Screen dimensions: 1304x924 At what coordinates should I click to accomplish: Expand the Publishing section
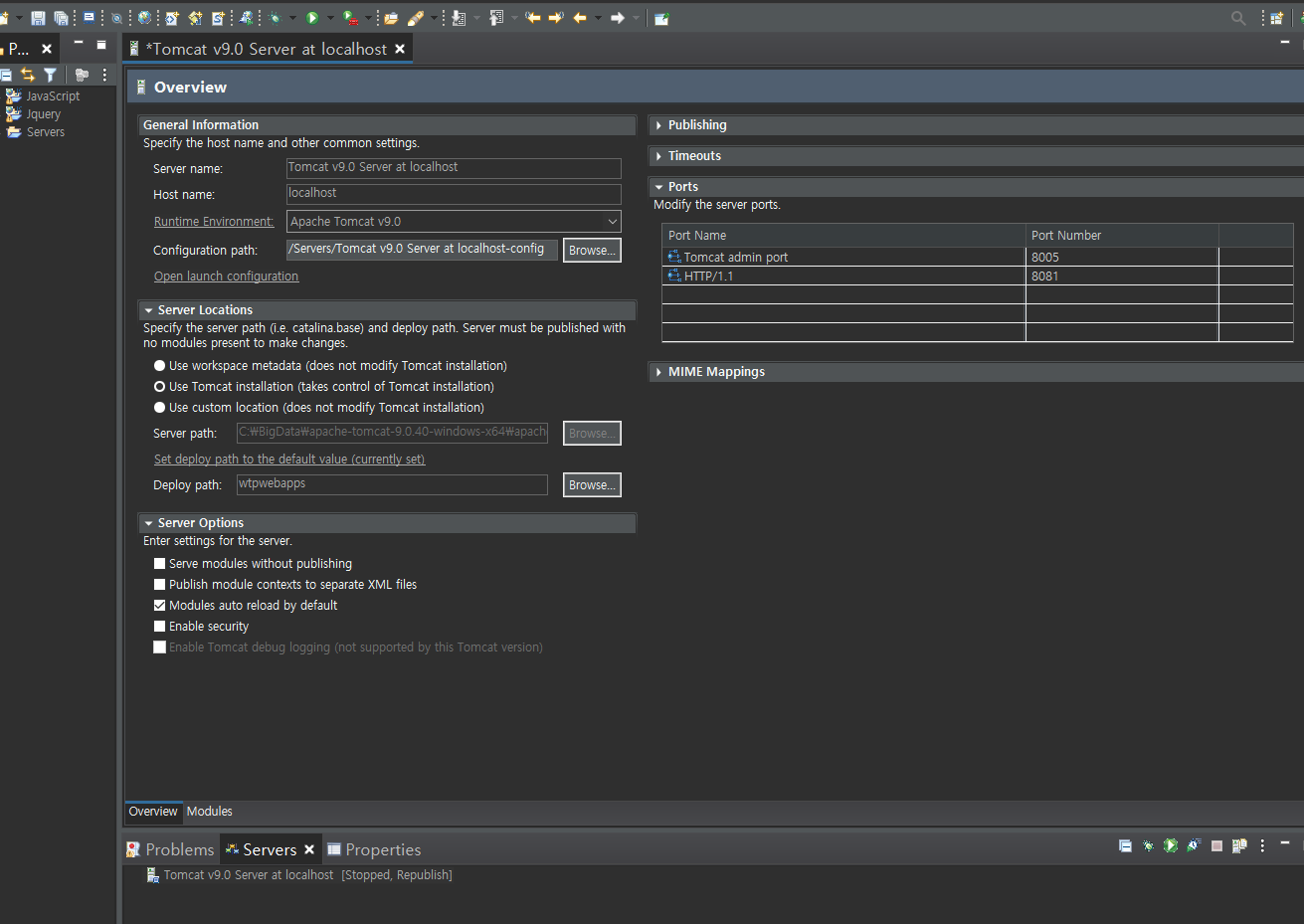coord(658,125)
